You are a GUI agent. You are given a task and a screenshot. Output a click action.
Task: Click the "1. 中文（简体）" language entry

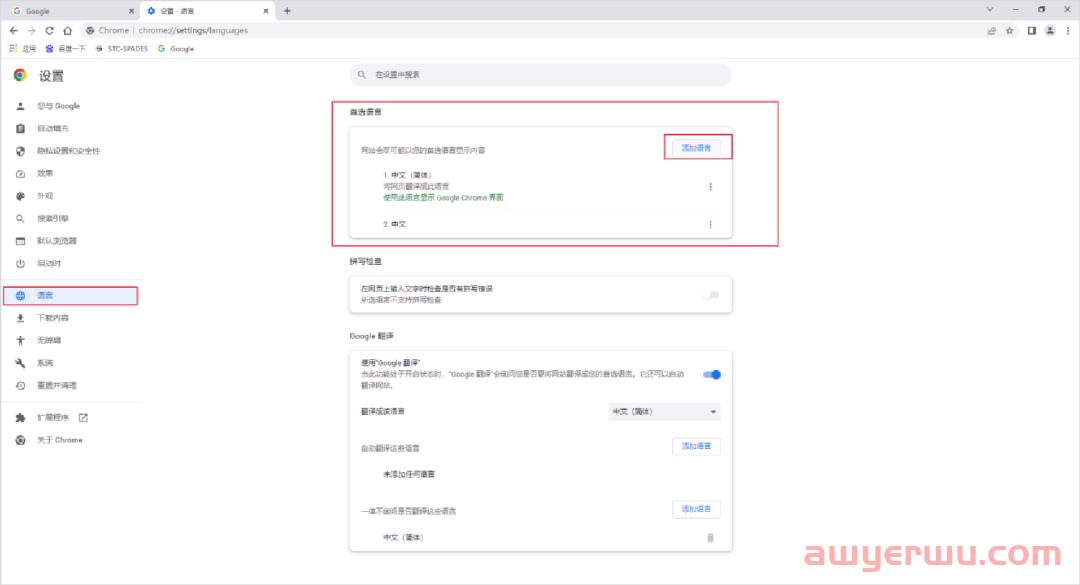tap(407, 175)
